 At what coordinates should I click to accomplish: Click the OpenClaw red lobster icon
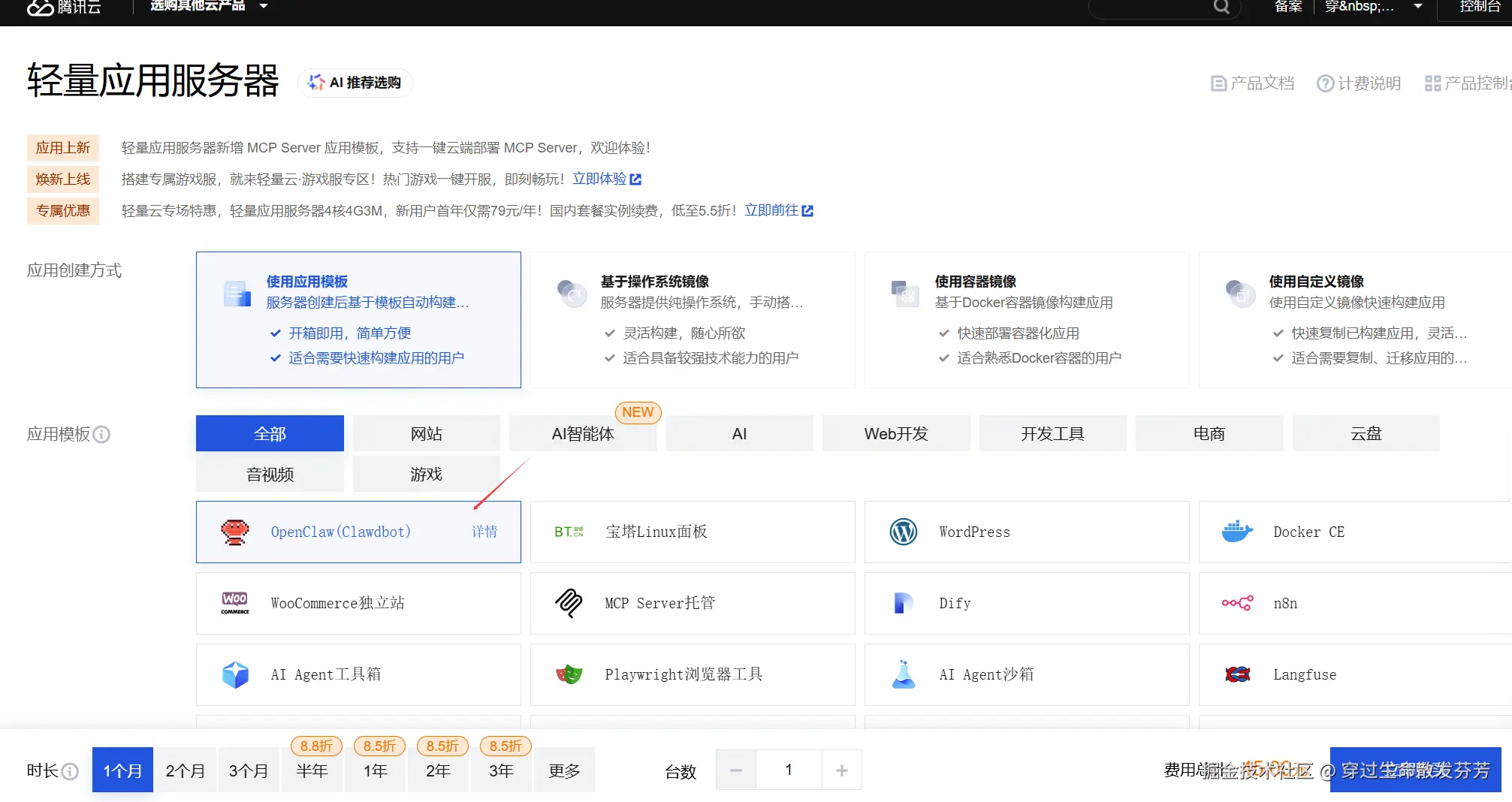pyautogui.click(x=235, y=532)
